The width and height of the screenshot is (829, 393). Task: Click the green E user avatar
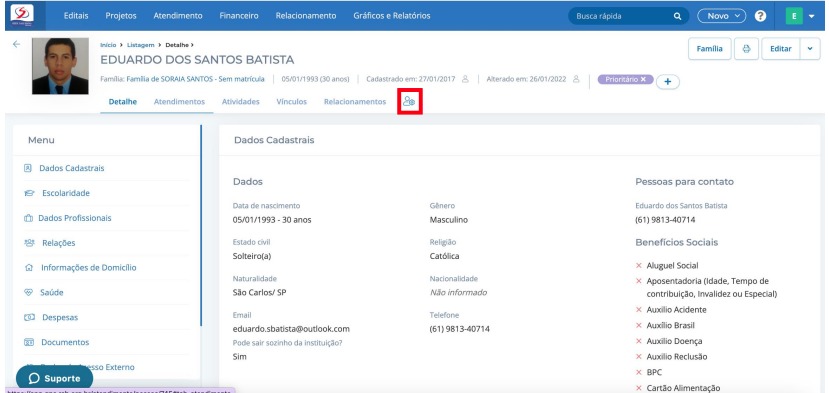click(x=794, y=16)
